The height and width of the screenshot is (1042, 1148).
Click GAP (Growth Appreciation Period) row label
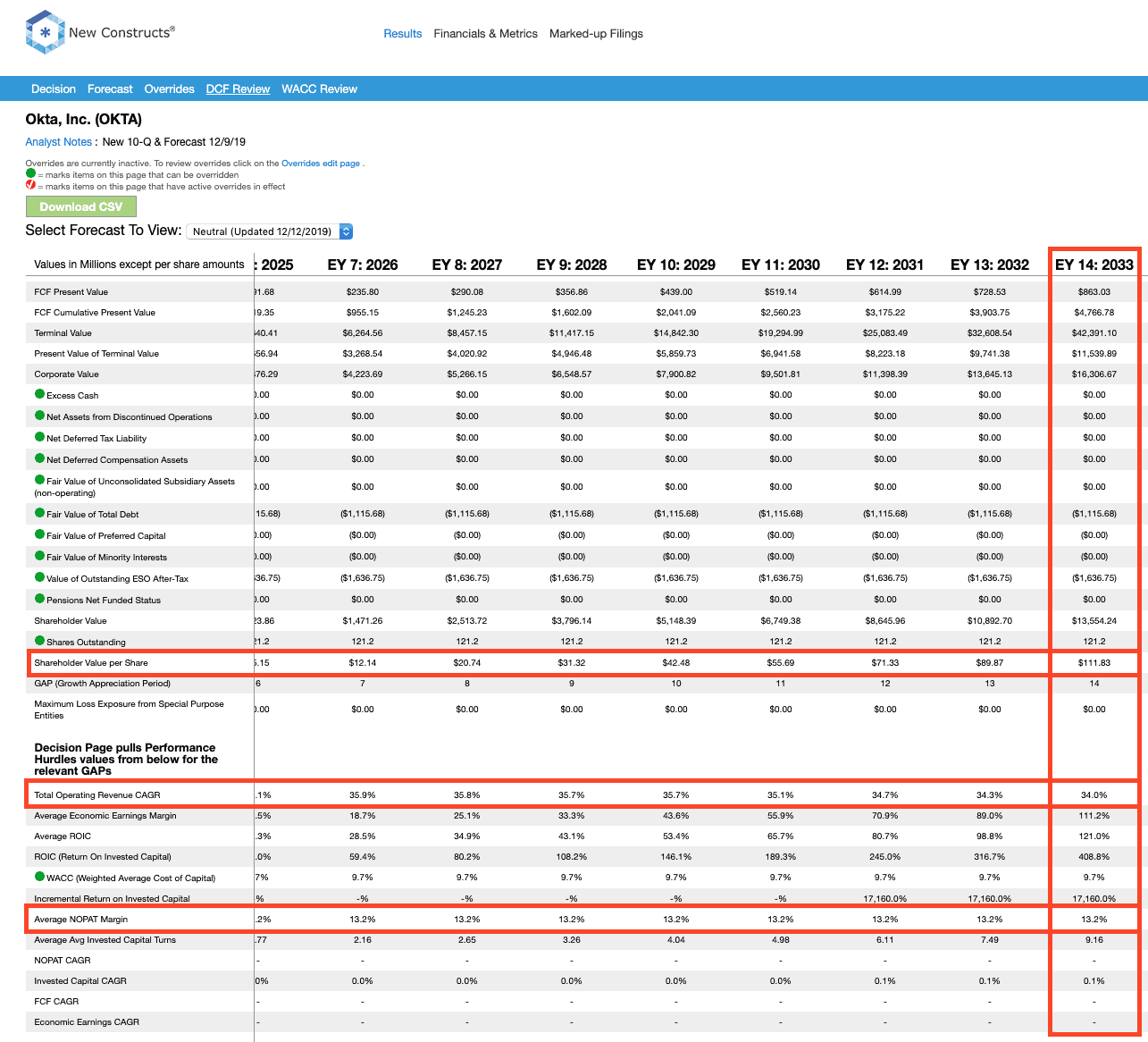[102, 684]
